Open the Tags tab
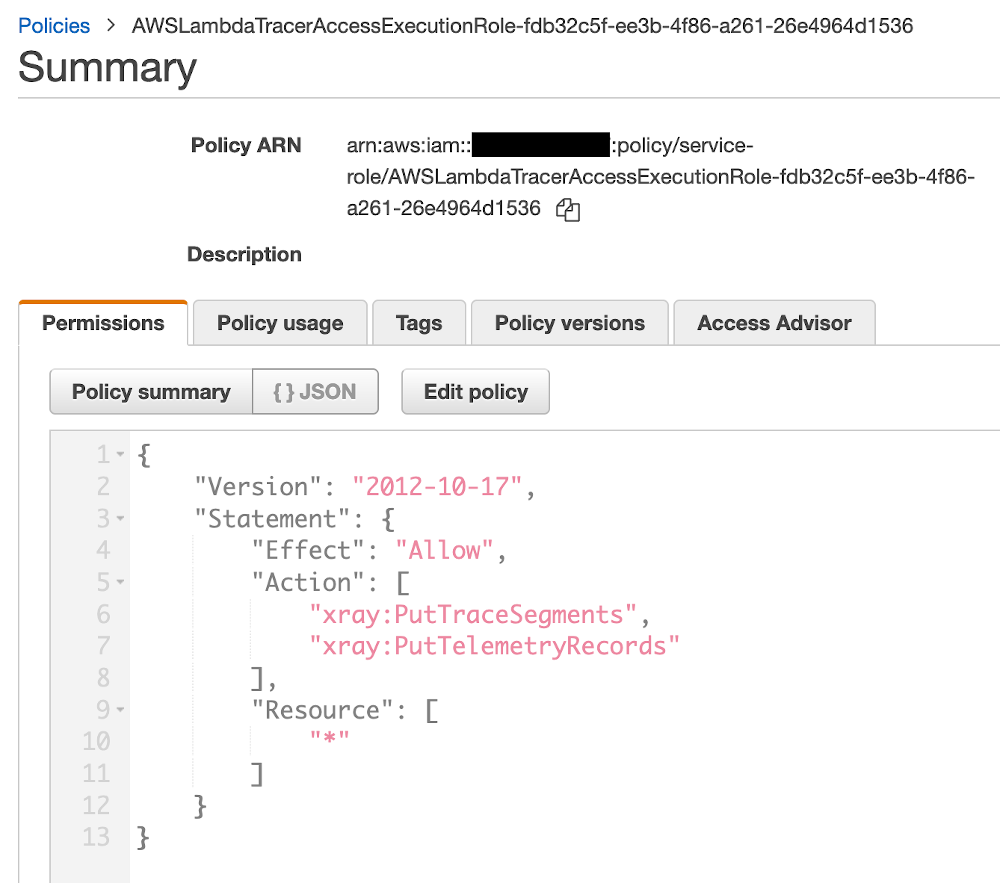This screenshot has width=1000, height=883. [x=419, y=322]
